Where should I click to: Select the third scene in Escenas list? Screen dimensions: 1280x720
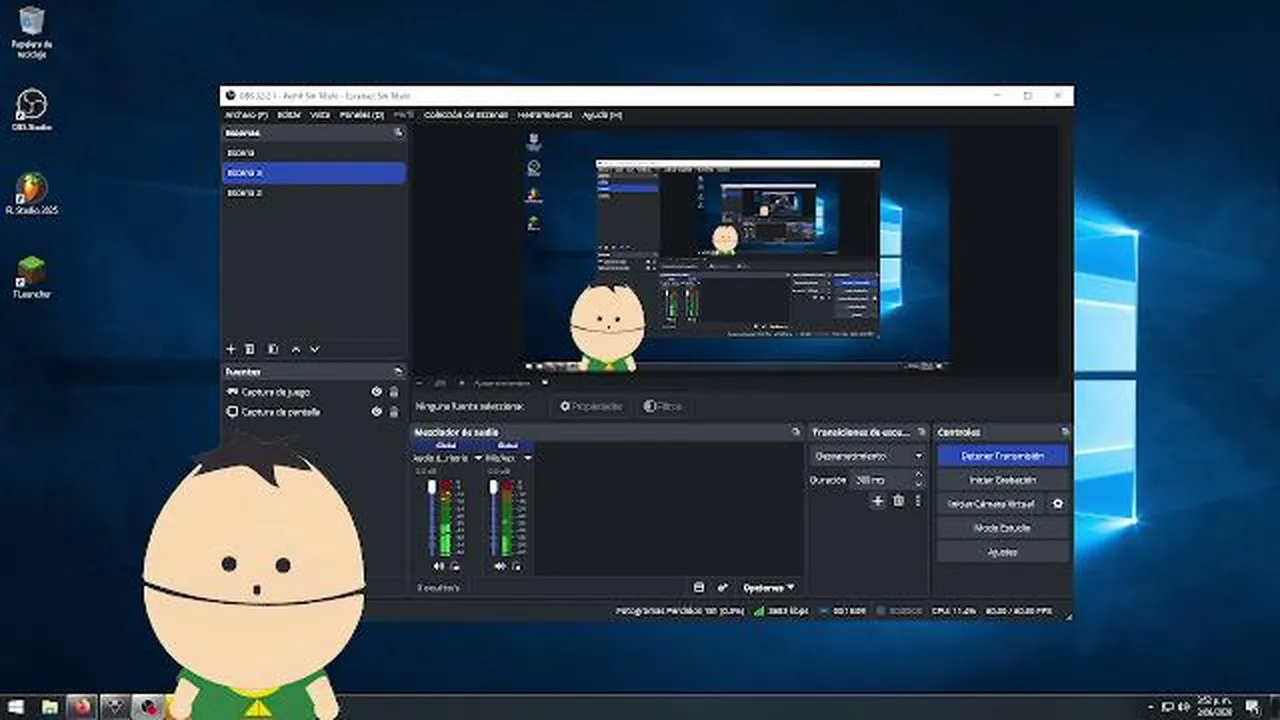click(313, 193)
